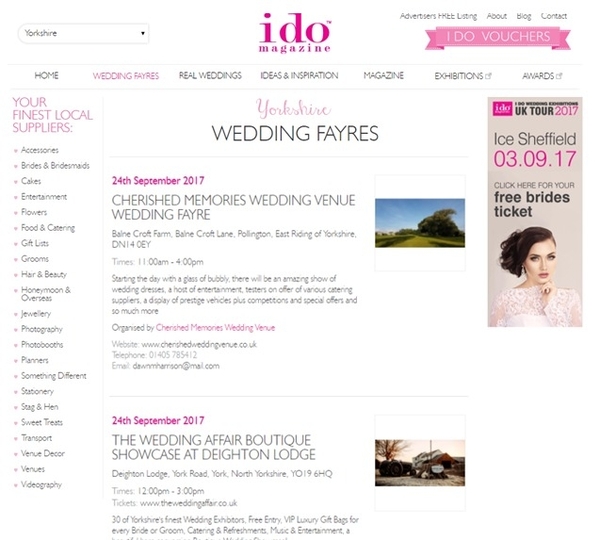The width and height of the screenshot is (600, 540).
Task: Open Stationery supplier category
Action: pos(38,392)
